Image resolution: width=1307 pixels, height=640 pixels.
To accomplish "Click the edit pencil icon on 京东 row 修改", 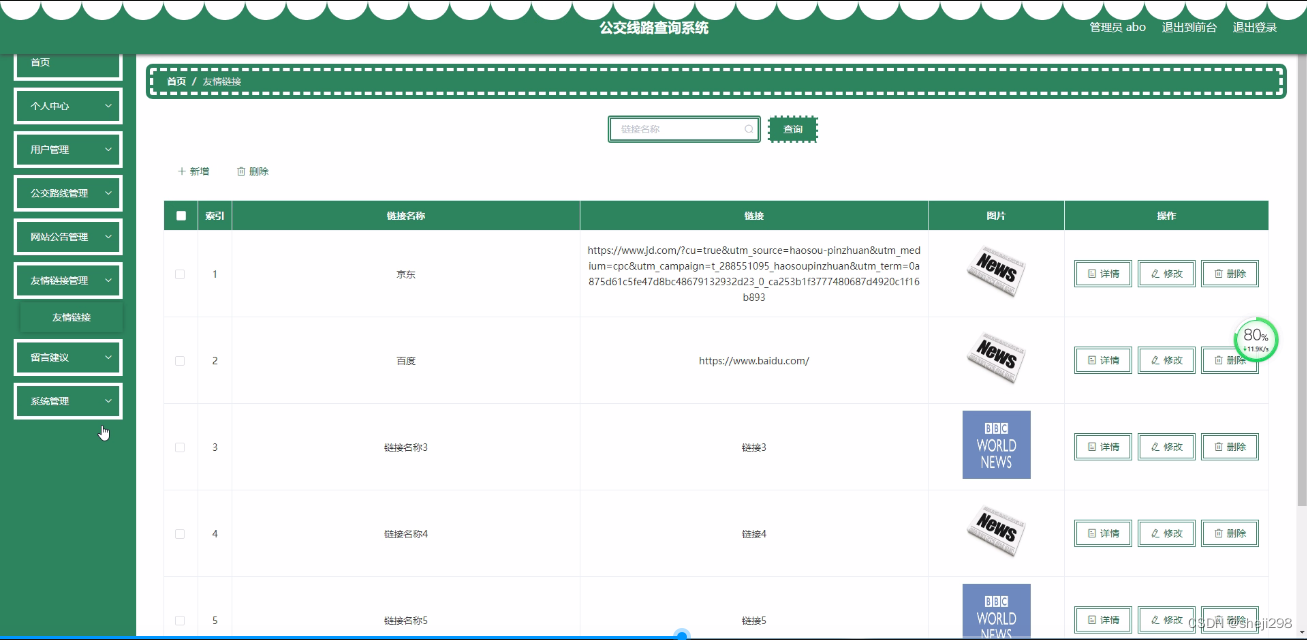I will [1153, 273].
